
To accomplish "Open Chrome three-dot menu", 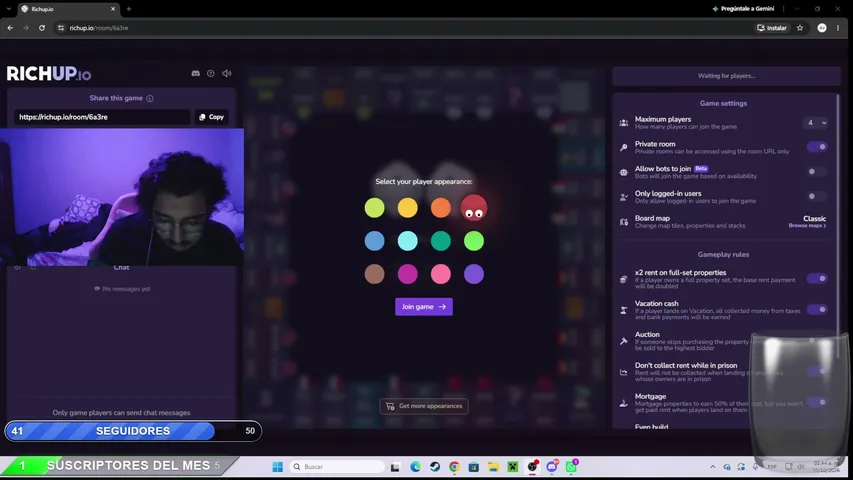I will pos(838,28).
